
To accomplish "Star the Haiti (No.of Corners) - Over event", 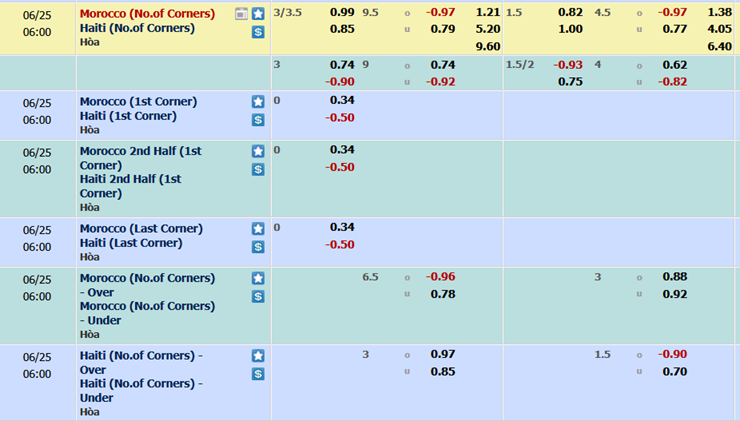I will click(258, 355).
